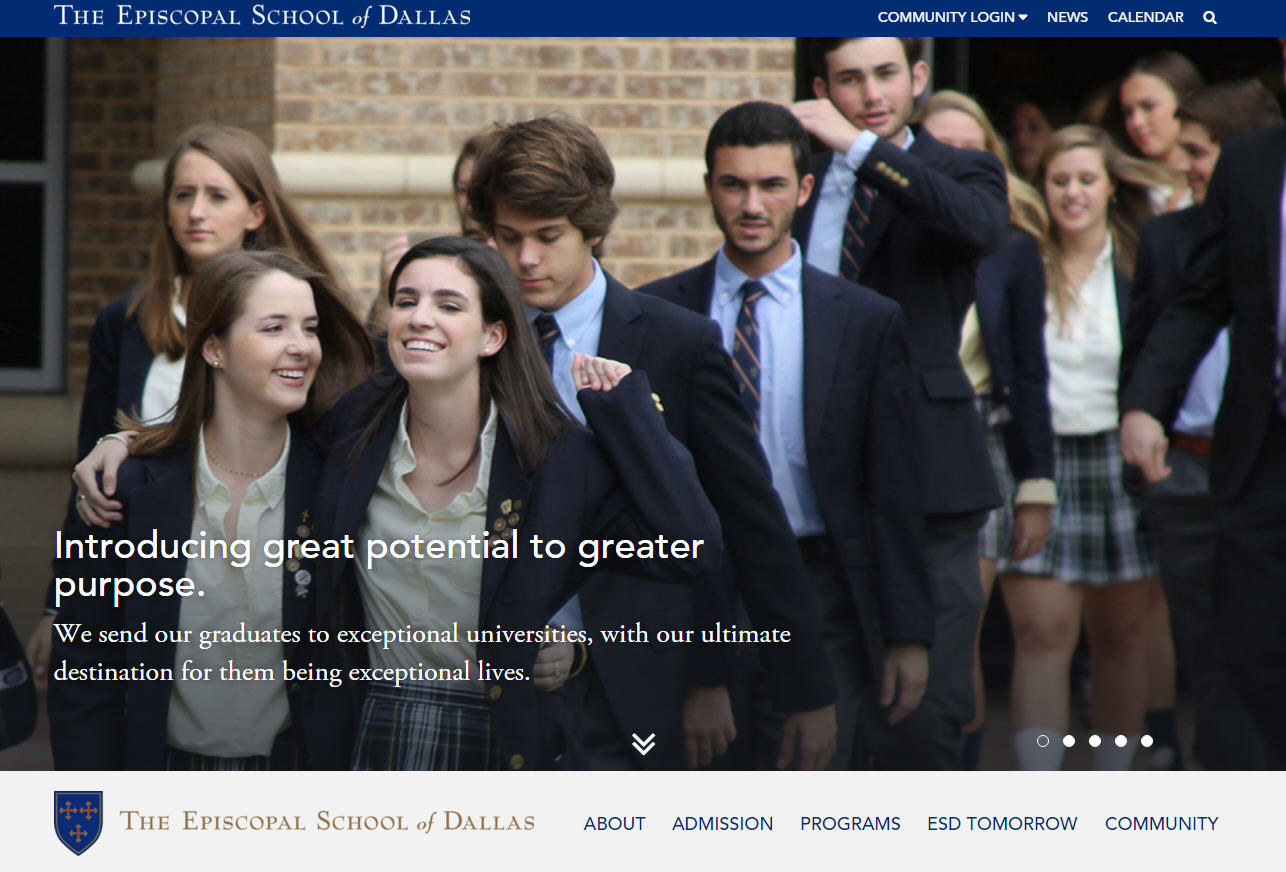Screen dimensions: 1286x872
Task: Click the 'Introducing great potential' headline
Action: [x=379, y=566]
